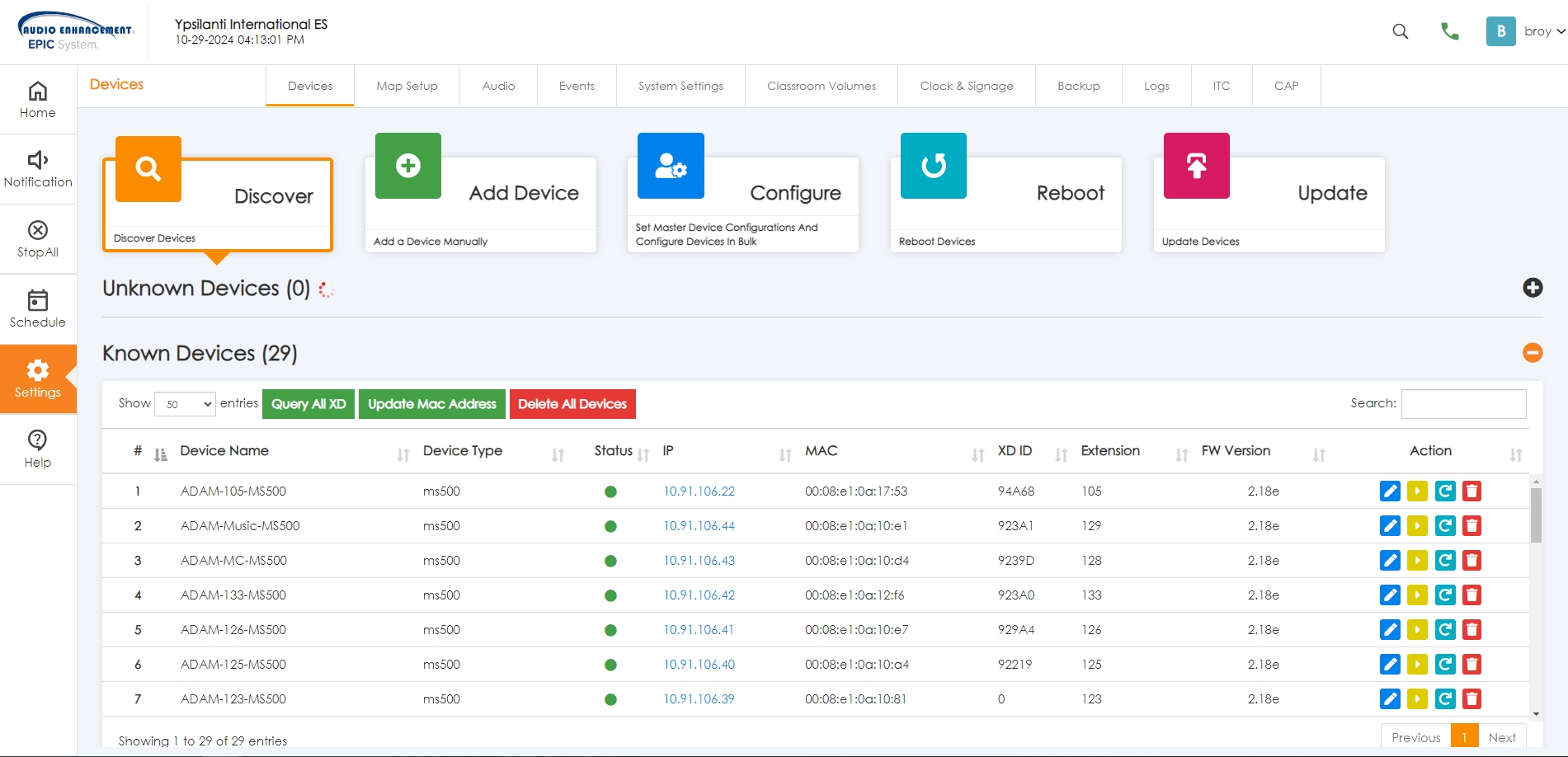This screenshot has height=757, width=1568.
Task: Open the Show entries dropdown
Action: (186, 404)
